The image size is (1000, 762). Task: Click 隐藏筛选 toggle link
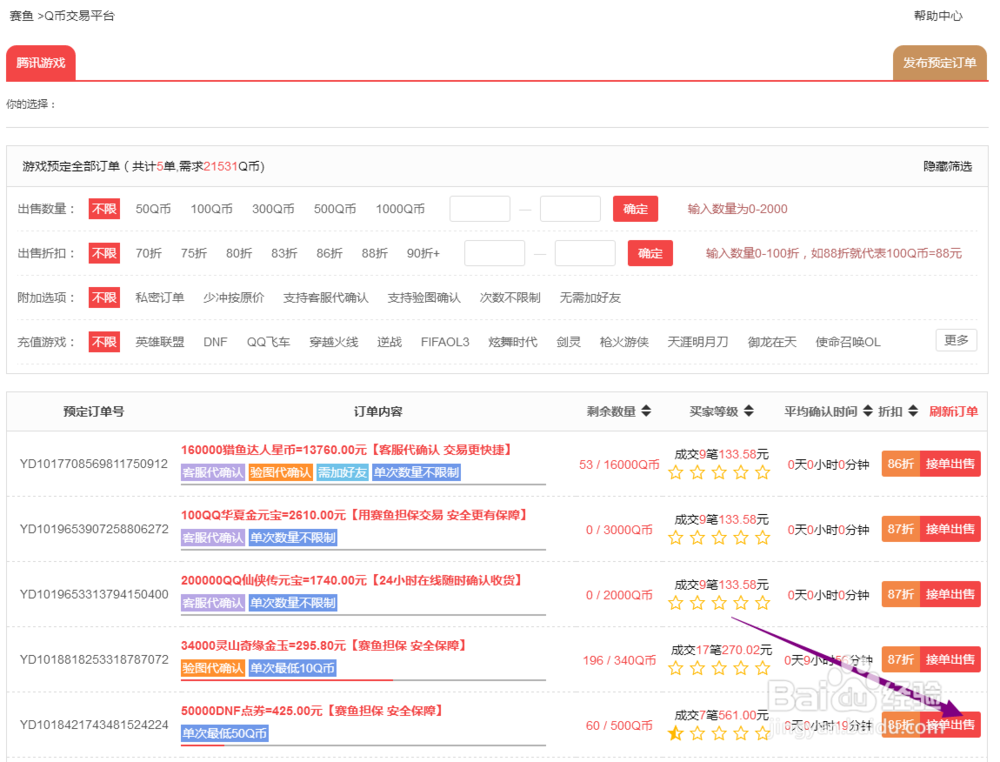click(948, 166)
